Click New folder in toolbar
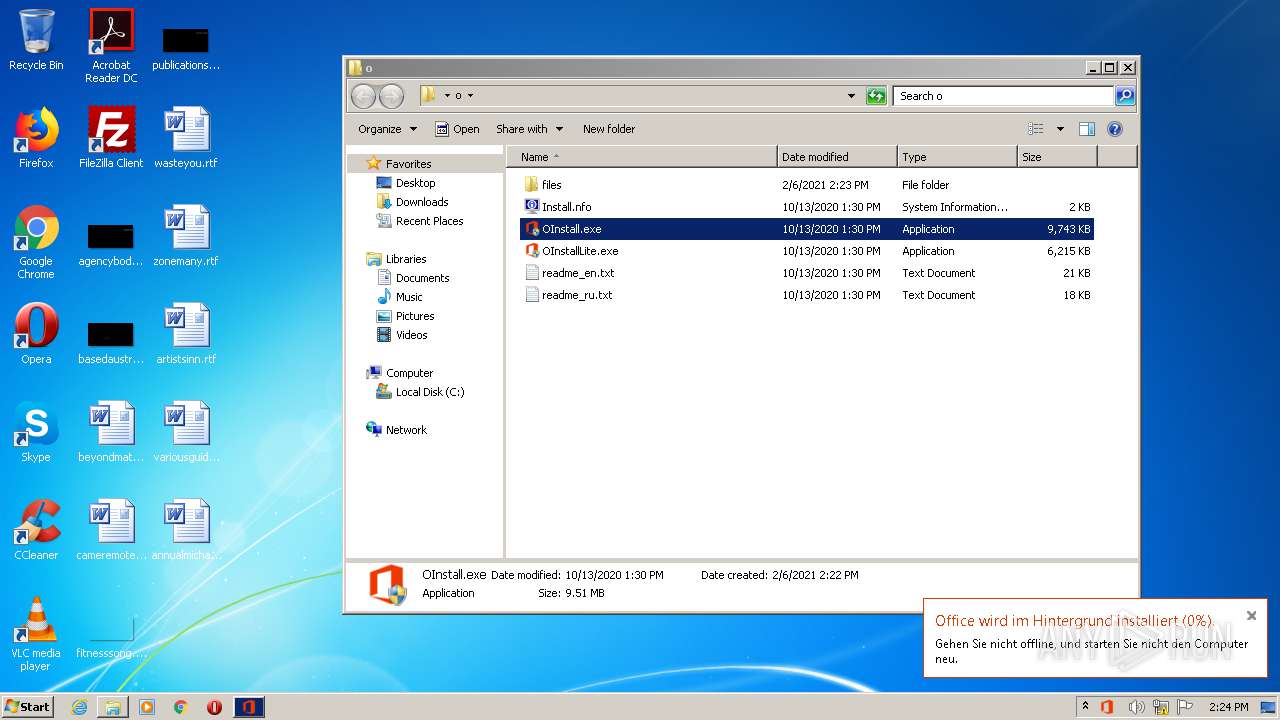 coord(609,129)
